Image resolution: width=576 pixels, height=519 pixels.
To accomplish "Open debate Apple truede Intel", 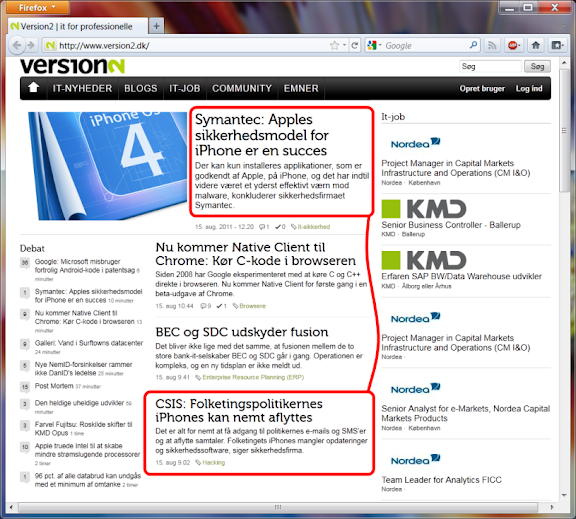I will coord(87,450).
